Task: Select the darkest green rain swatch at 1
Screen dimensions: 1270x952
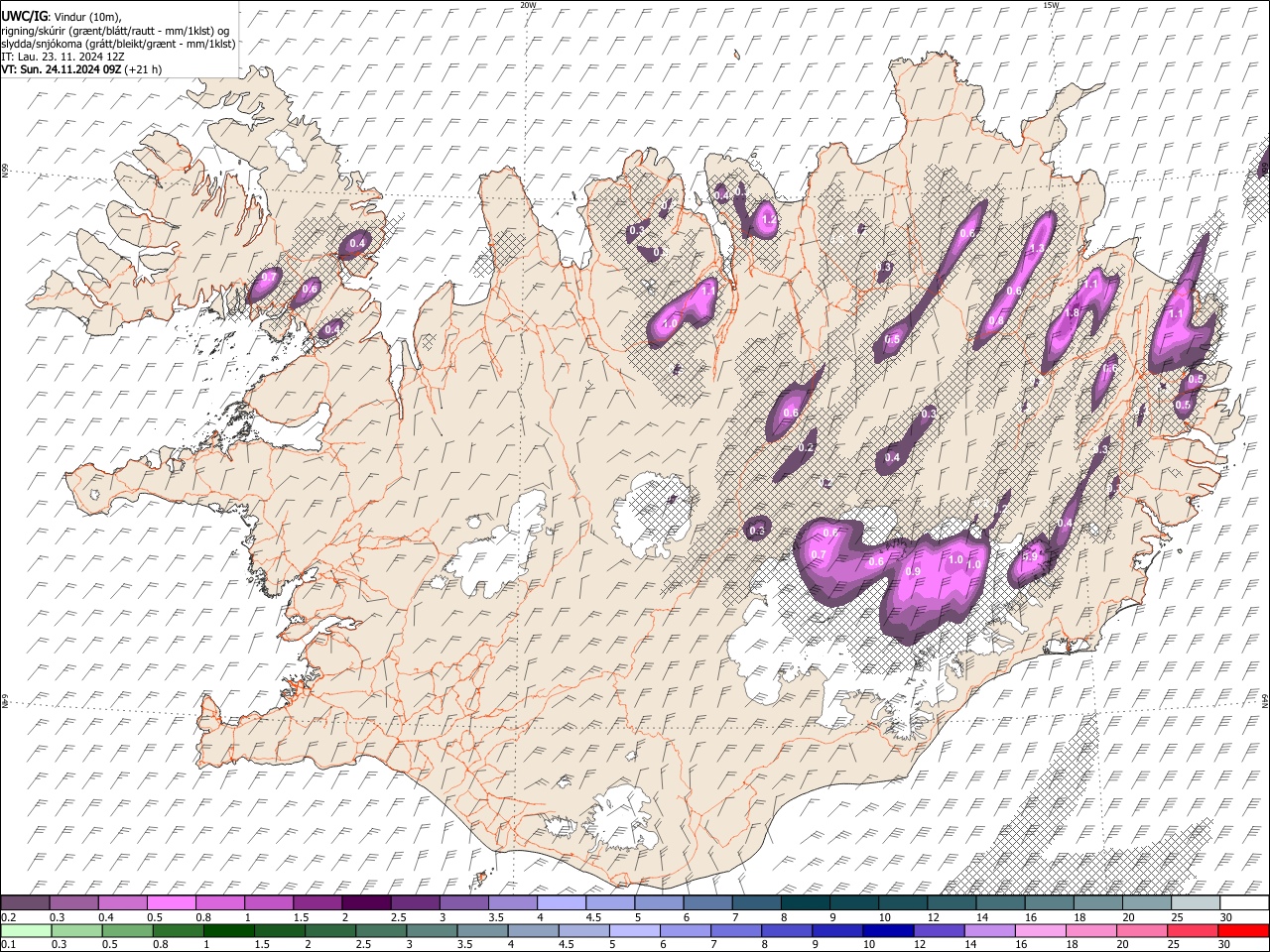Action: pyautogui.click(x=229, y=930)
